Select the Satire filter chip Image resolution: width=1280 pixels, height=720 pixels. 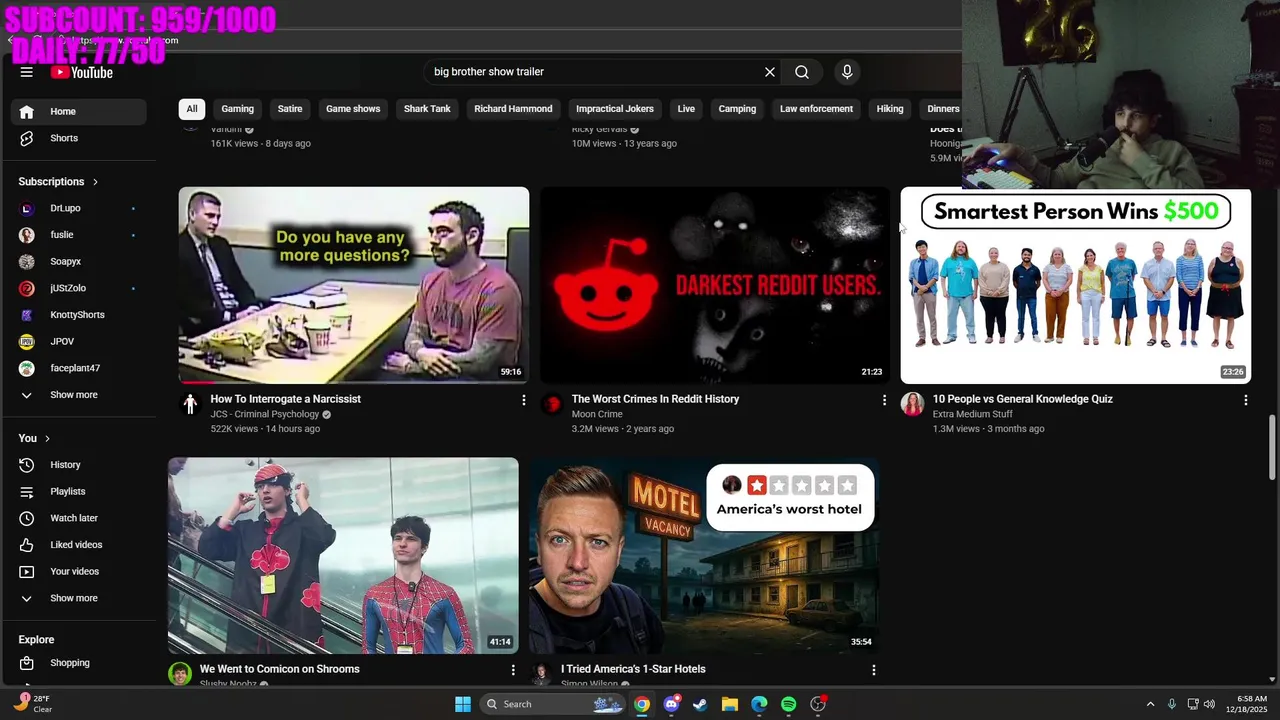(290, 109)
